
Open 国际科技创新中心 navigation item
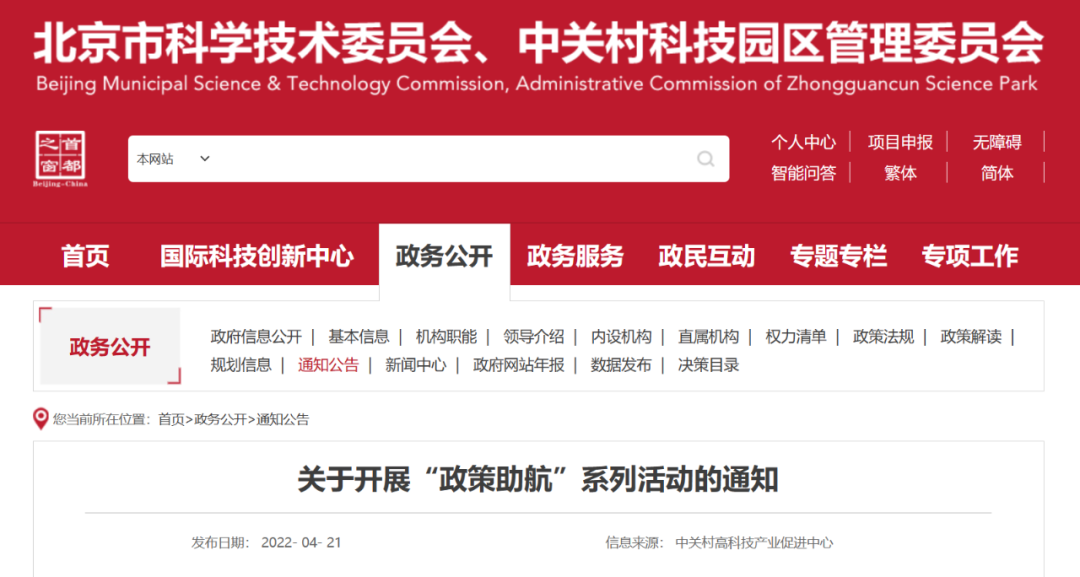pos(257,256)
